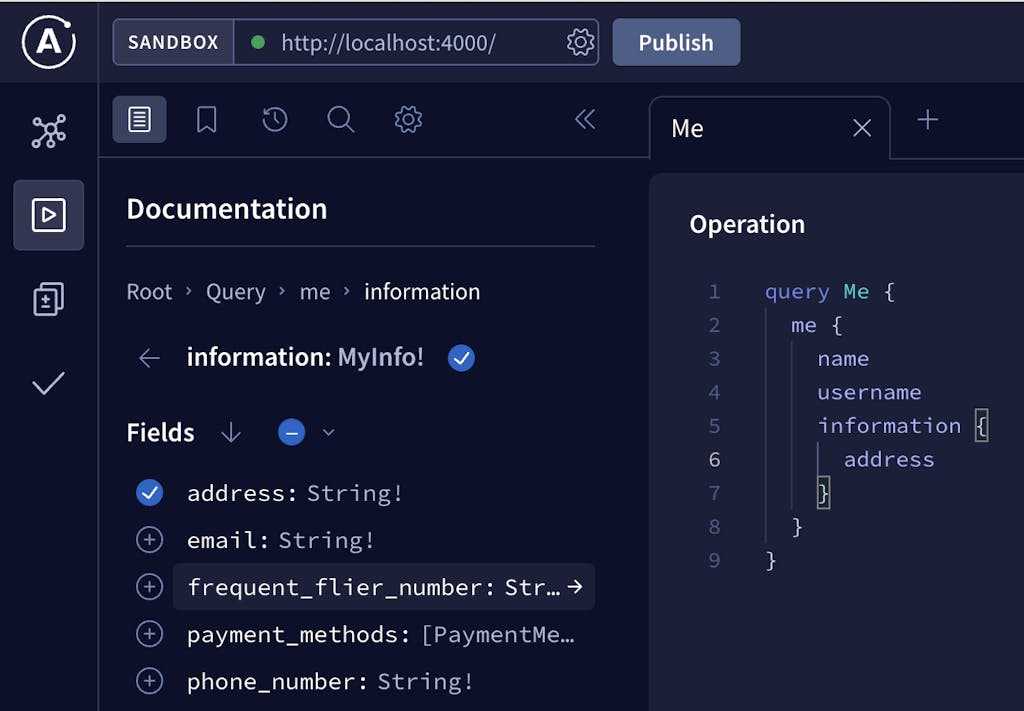Toggle the information field blue checkmark
The width and height of the screenshot is (1024, 711).
(461, 357)
